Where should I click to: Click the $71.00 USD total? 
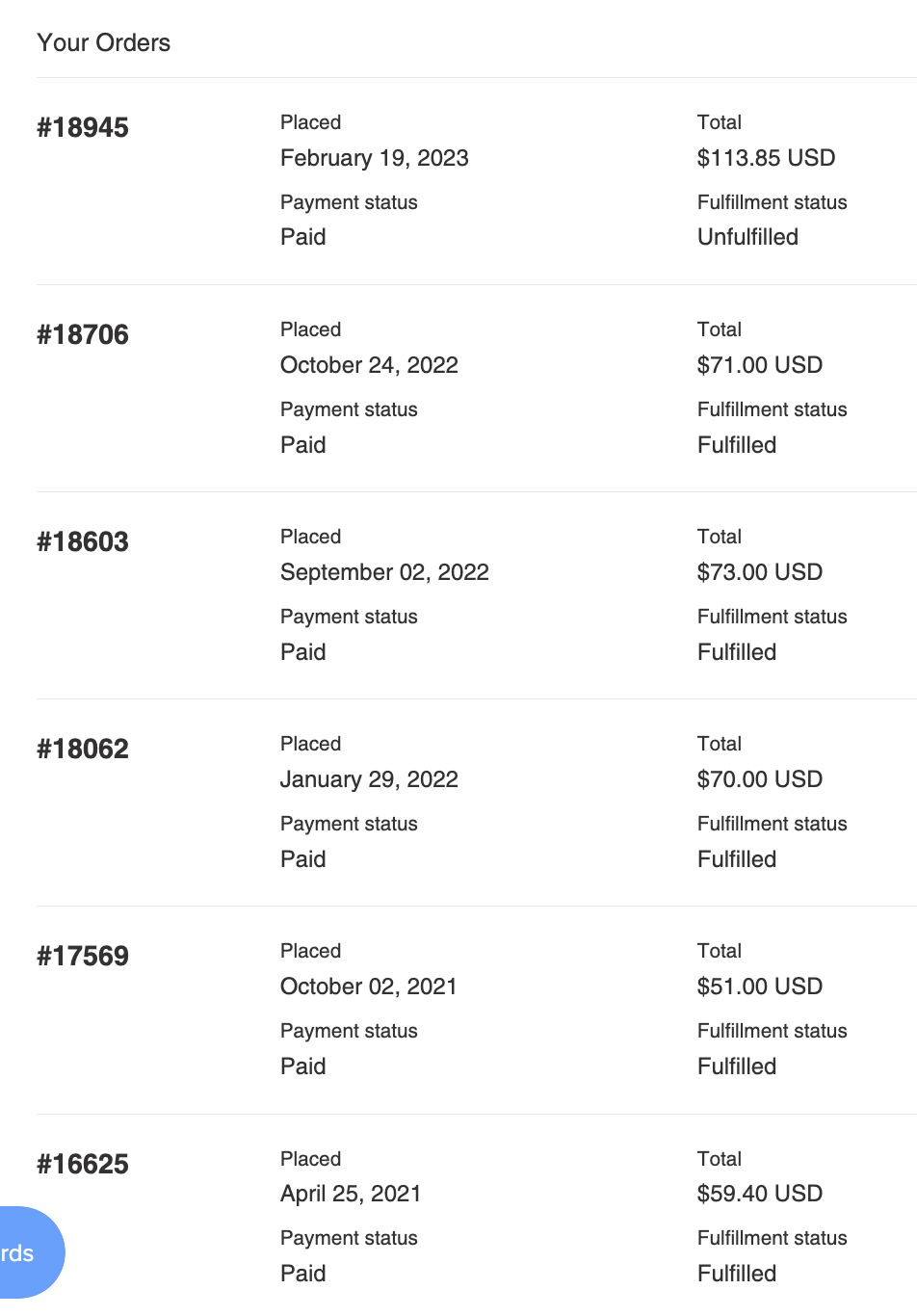(760, 365)
